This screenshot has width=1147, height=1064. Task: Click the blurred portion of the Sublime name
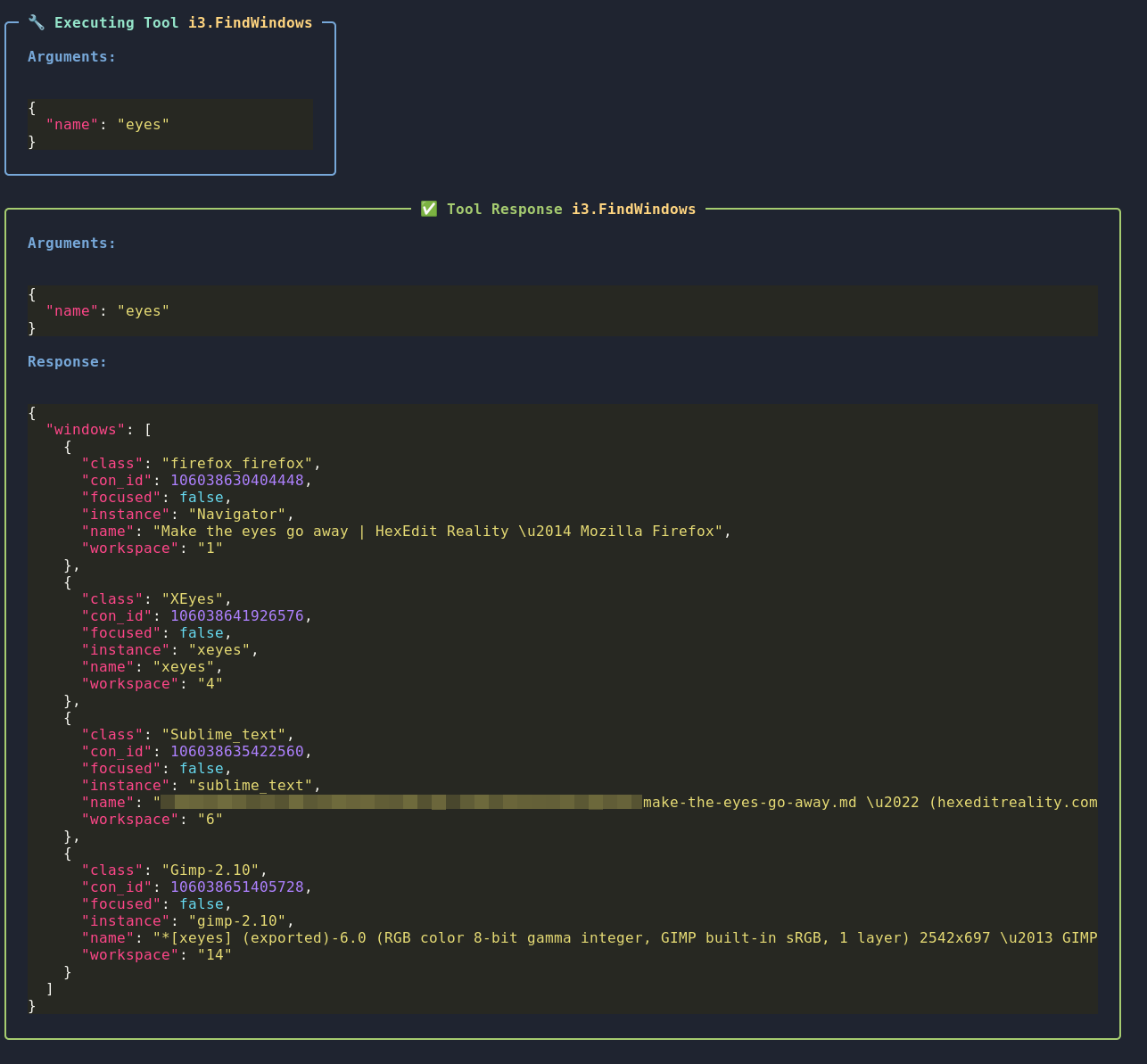401,802
